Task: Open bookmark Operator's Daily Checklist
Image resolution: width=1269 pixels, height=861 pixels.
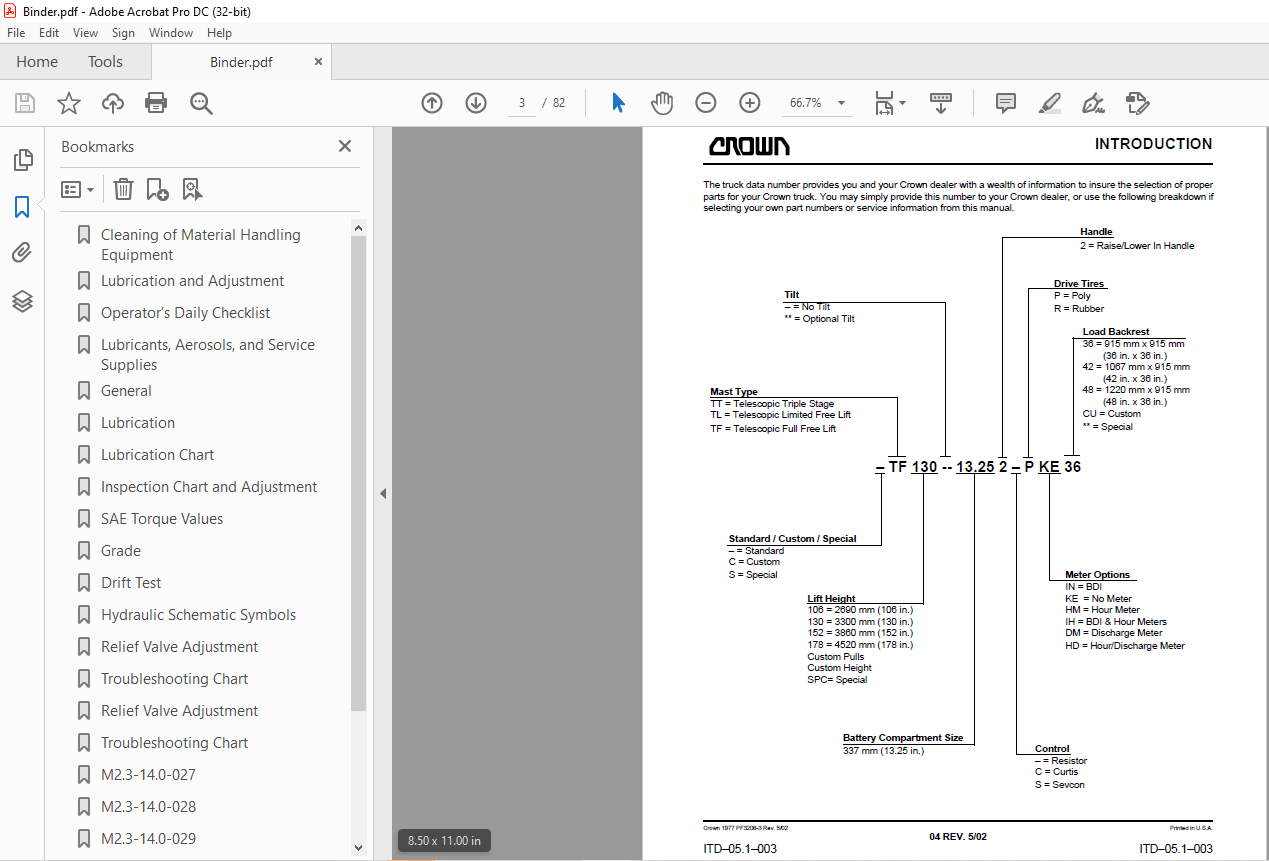Action: pyautogui.click(x=185, y=313)
